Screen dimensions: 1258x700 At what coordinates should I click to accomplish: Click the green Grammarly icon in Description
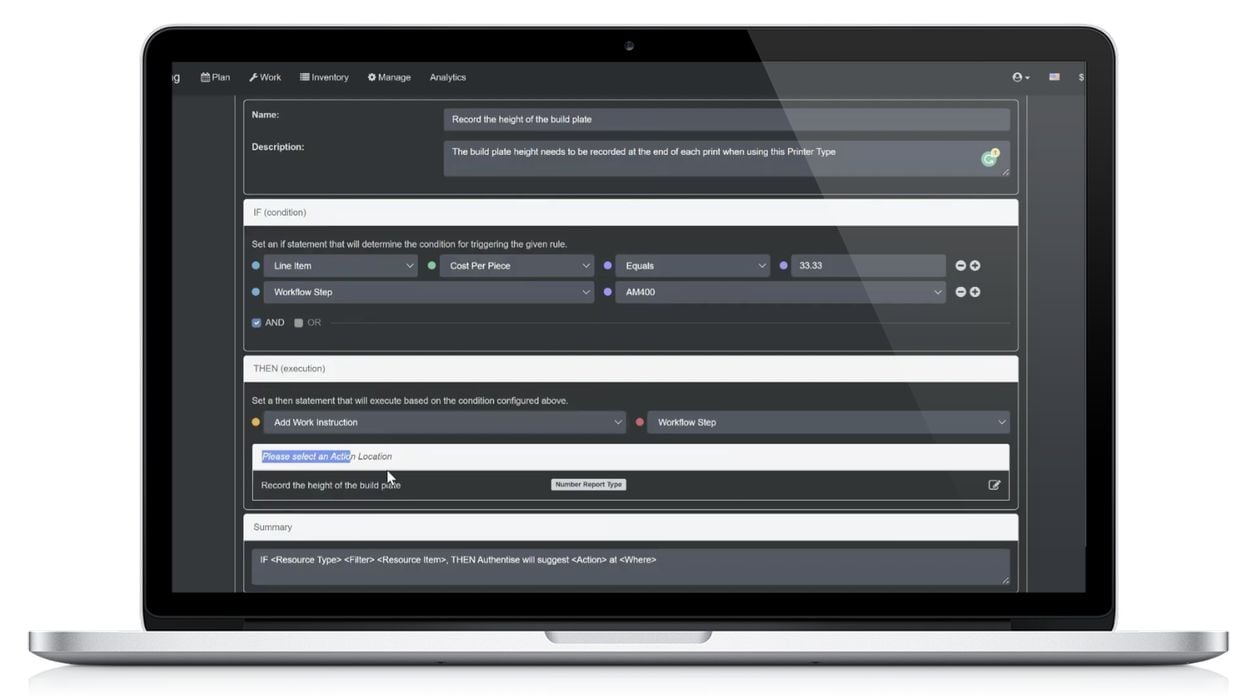point(989,158)
